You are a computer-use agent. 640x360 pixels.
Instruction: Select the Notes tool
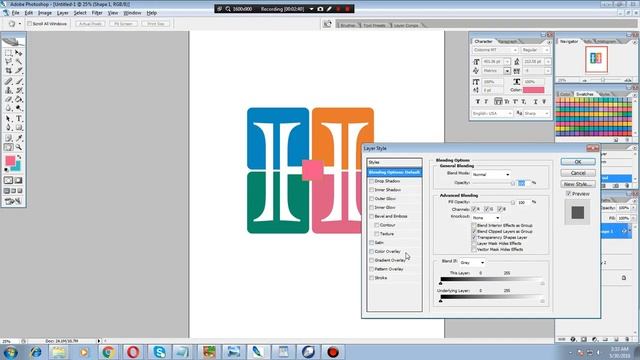click(9, 138)
